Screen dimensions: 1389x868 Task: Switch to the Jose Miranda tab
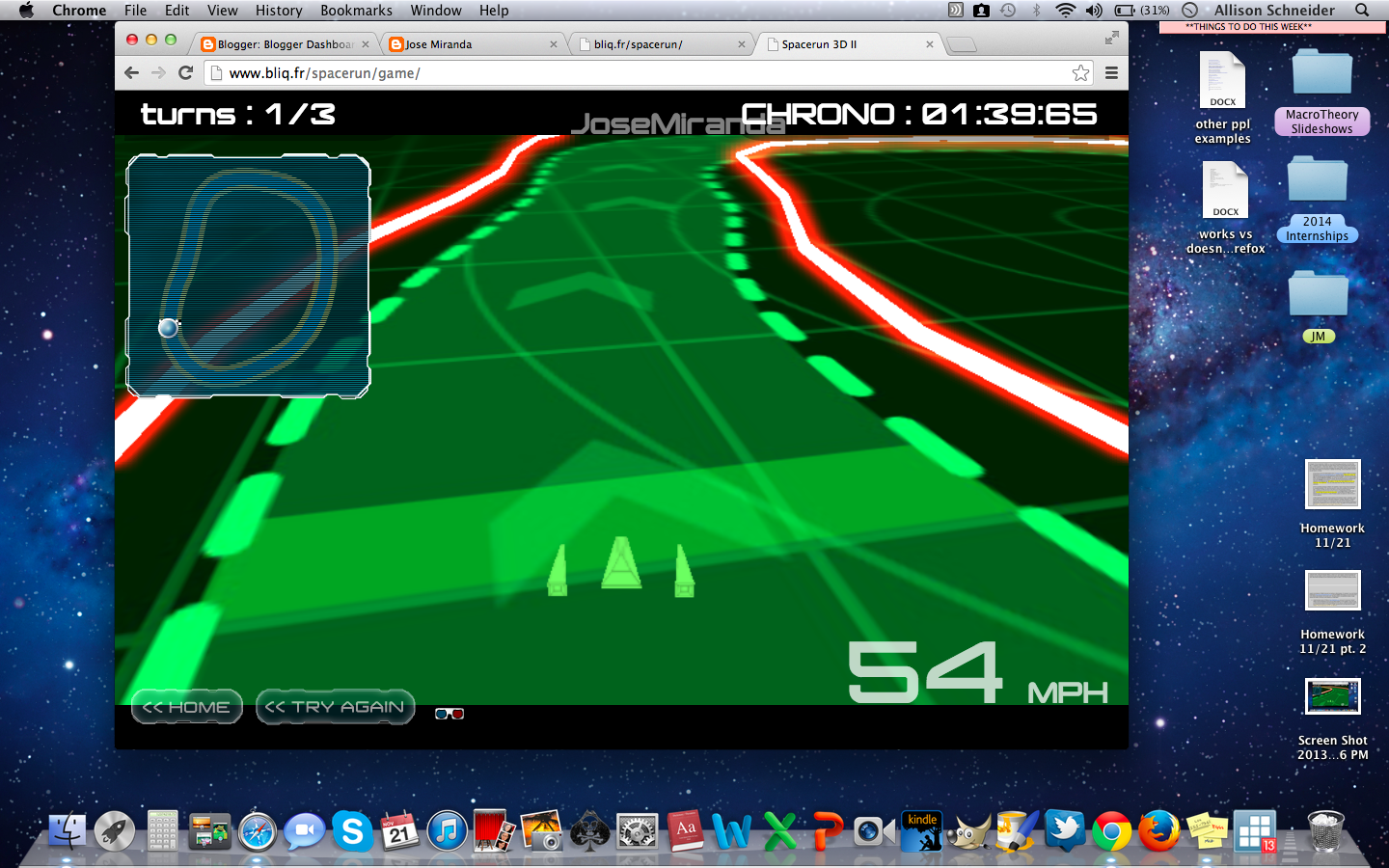[x=473, y=44]
